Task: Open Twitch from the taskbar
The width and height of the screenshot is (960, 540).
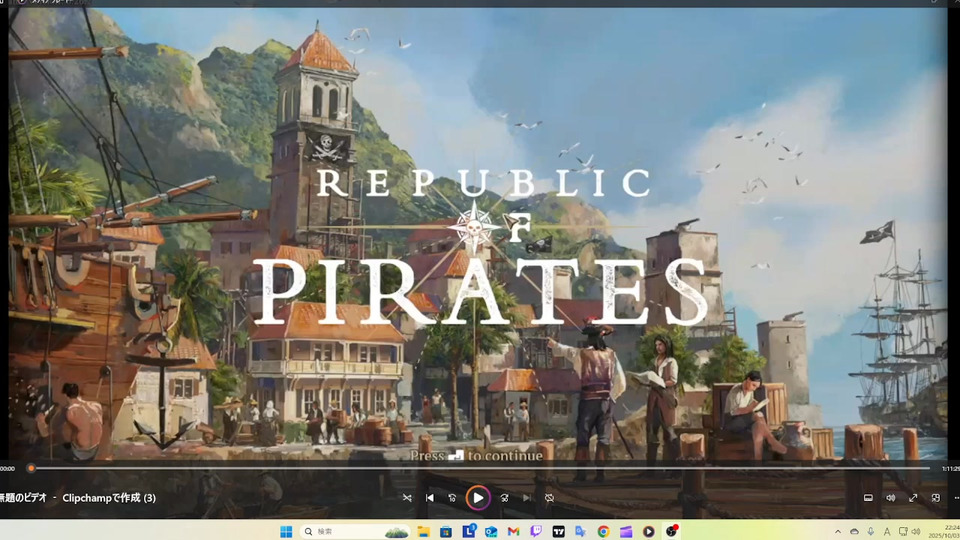Action: click(x=536, y=531)
